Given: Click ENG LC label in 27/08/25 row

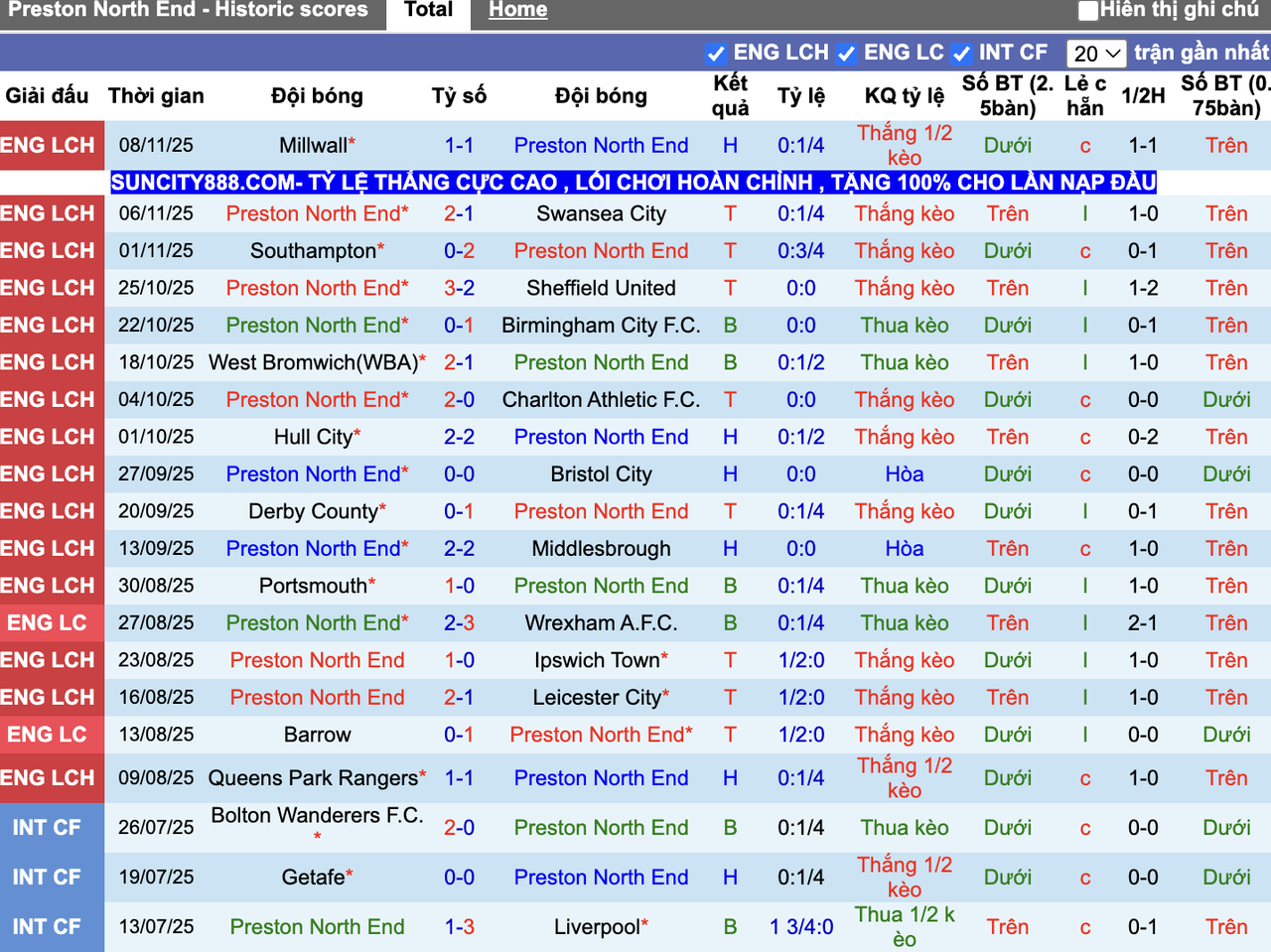Looking at the screenshot, I should coord(47,623).
